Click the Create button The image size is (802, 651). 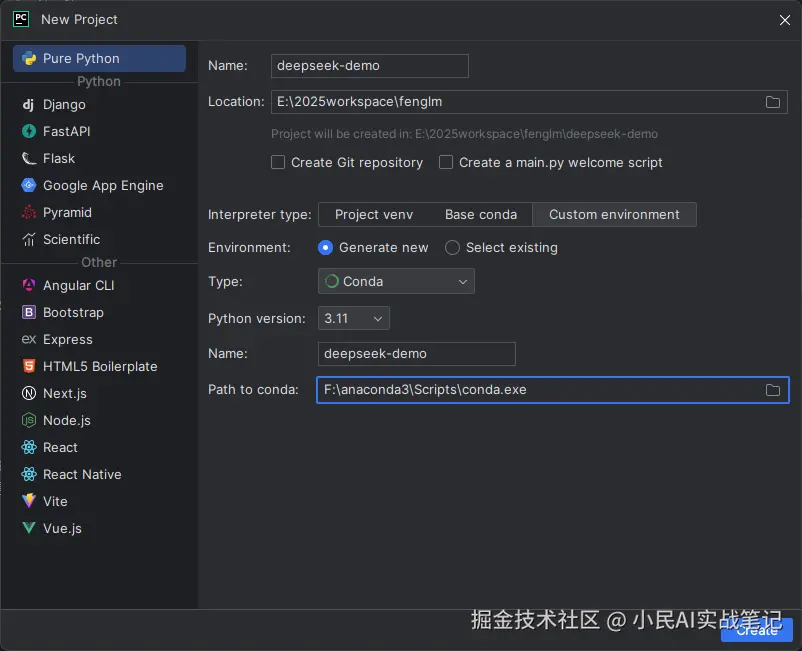[x=756, y=630]
